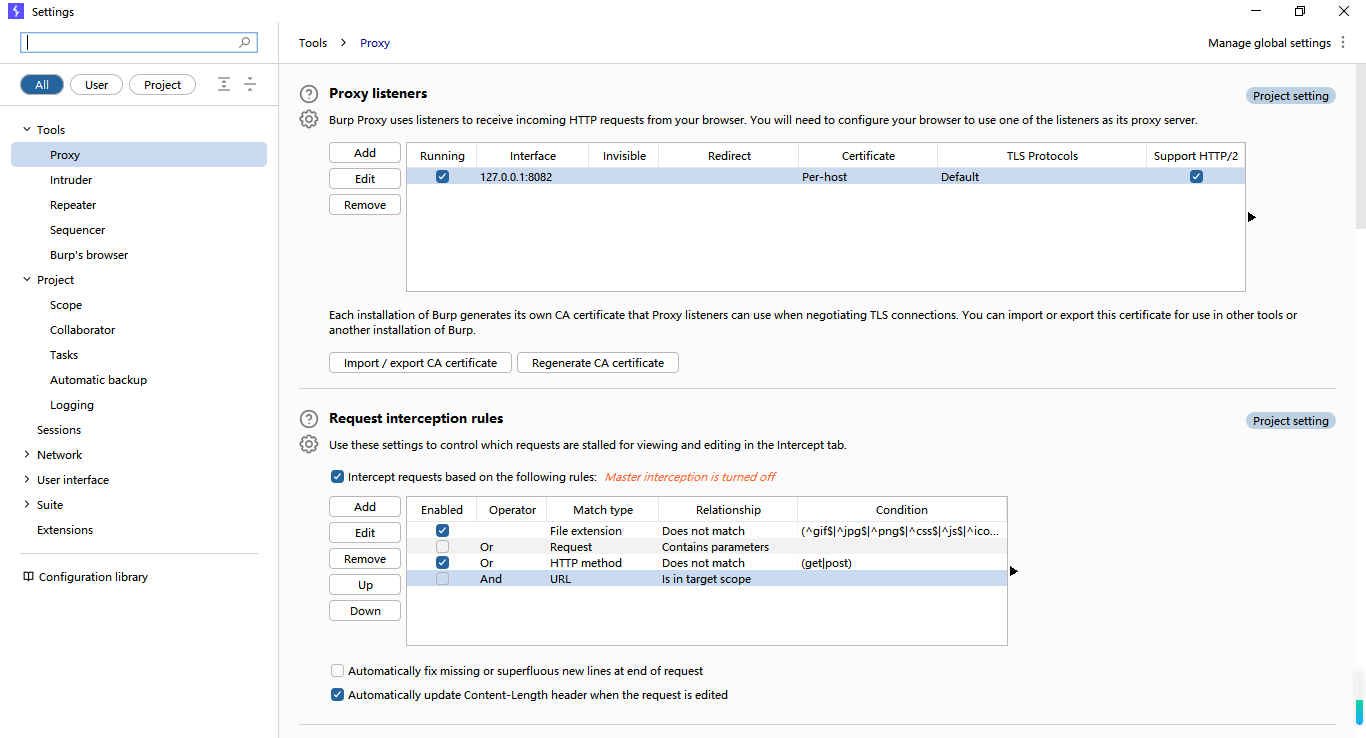Collapse the Tools tree section
This screenshot has width=1366, height=738.
(27, 130)
